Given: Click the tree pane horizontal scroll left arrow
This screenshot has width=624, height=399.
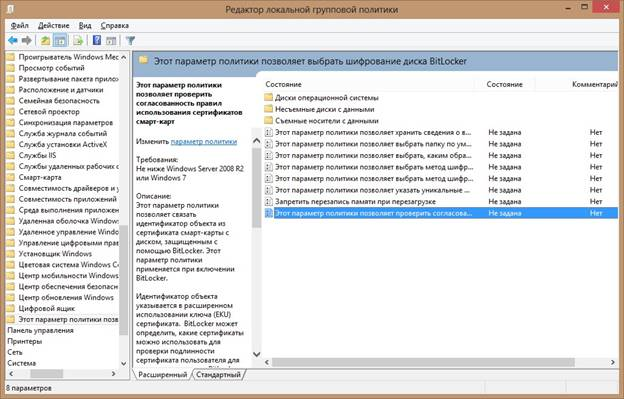Looking at the screenshot, I should click(x=11, y=374).
